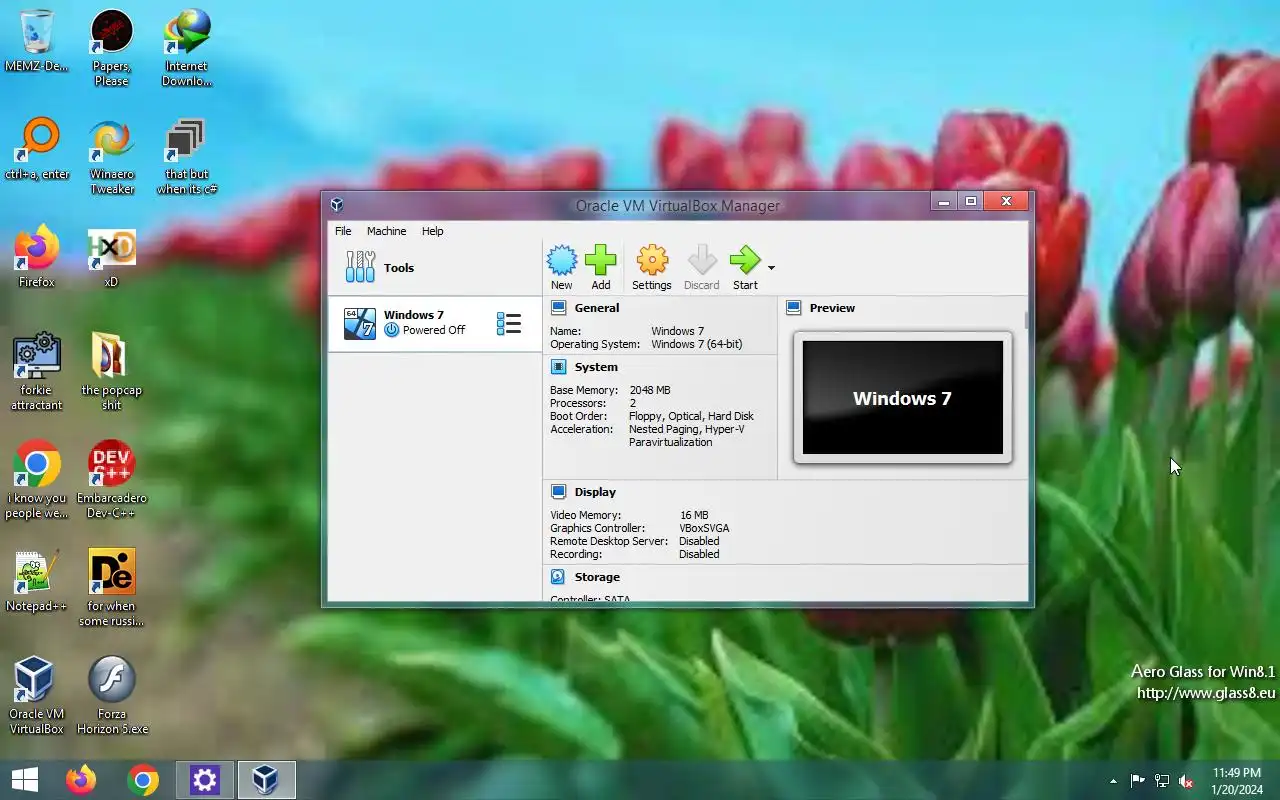Select Tools in VirtualBox sidebar

coord(435,268)
